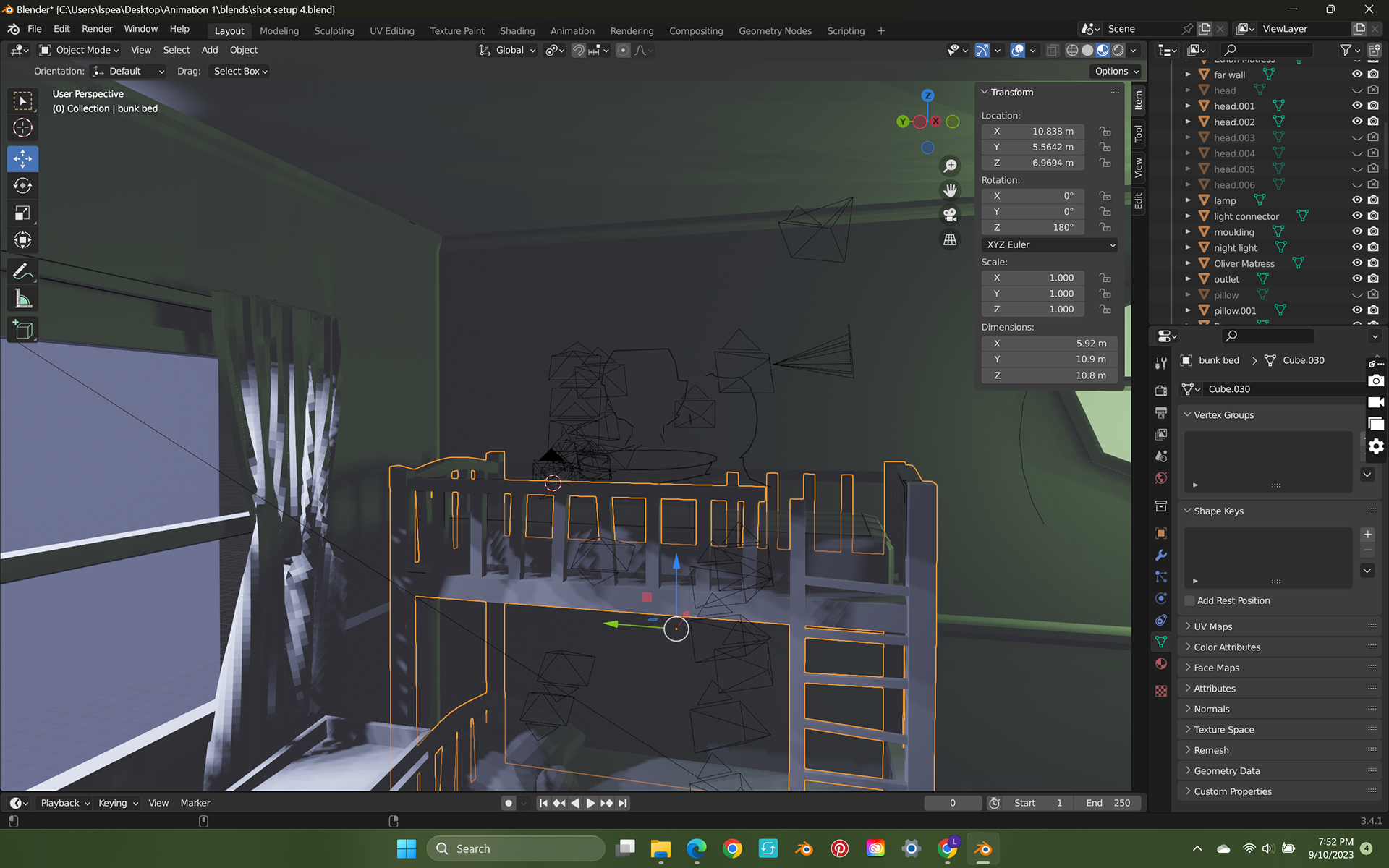The width and height of the screenshot is (1389, 868).
Task: Switch perspective/orthographic view grid icon
Action: pos(950,239)
